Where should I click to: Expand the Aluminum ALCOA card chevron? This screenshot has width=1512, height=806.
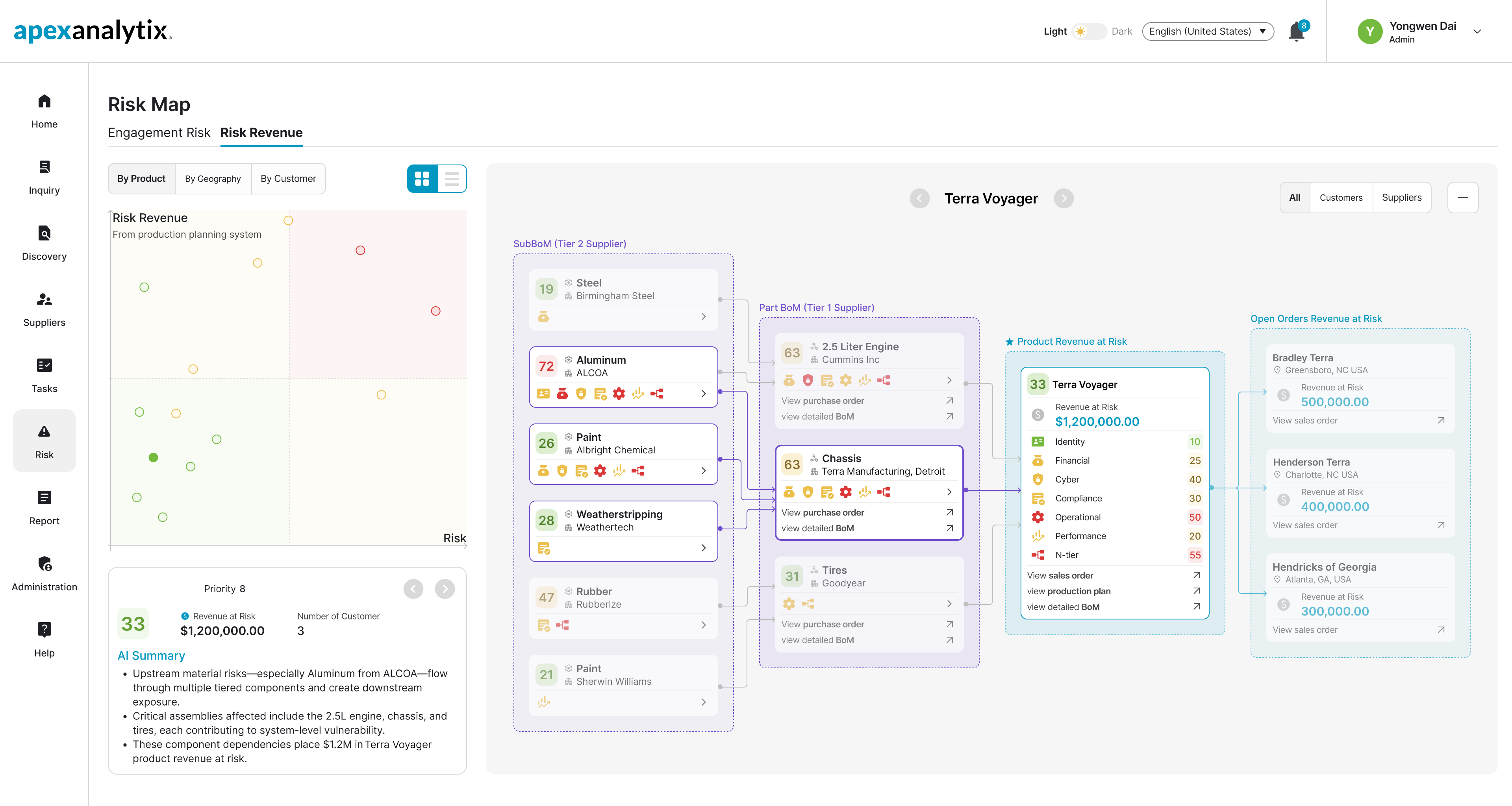click(x=703, y=394)
